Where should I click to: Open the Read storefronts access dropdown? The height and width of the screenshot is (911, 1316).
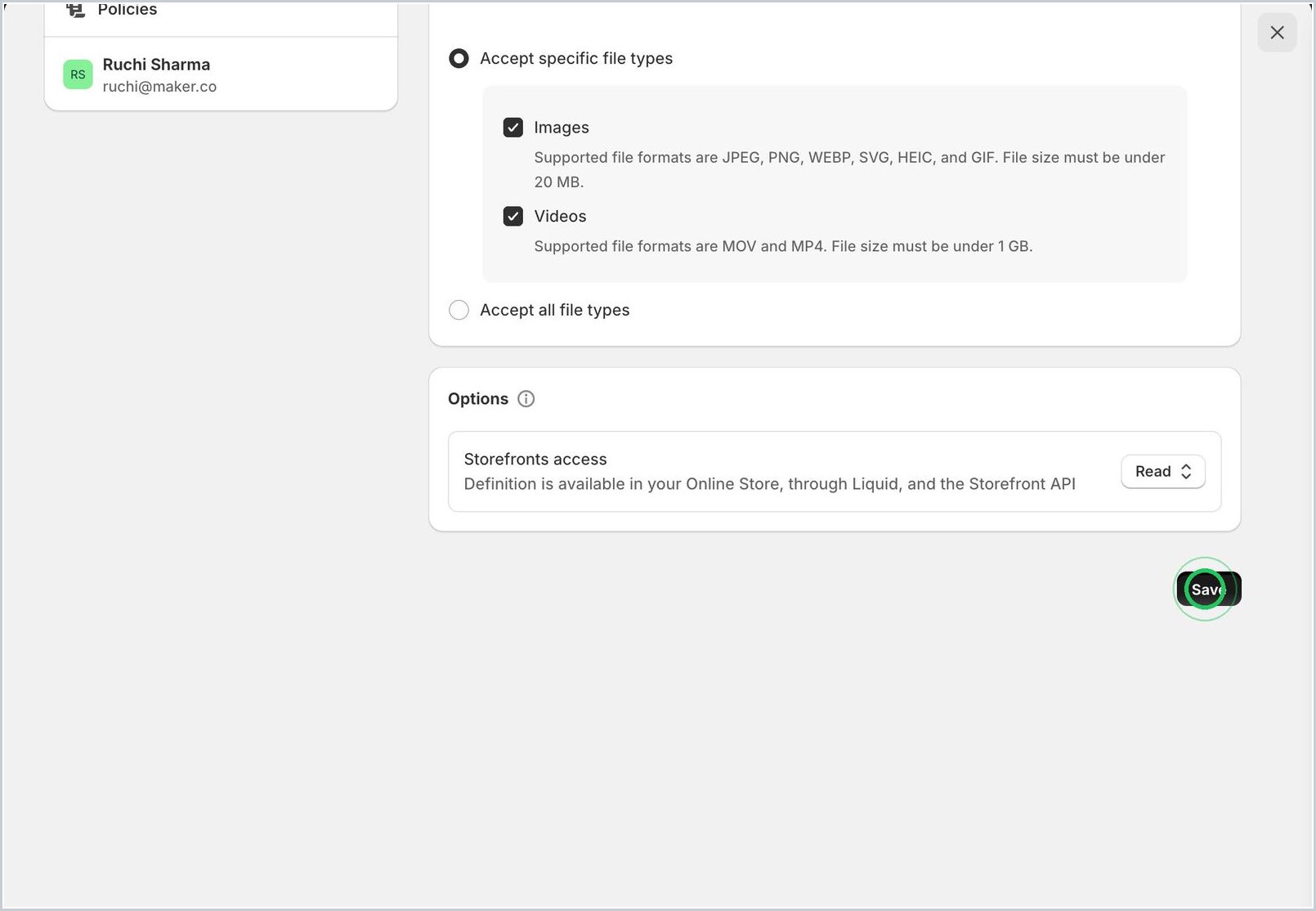pyautogui.click(x=1162, y=472)
